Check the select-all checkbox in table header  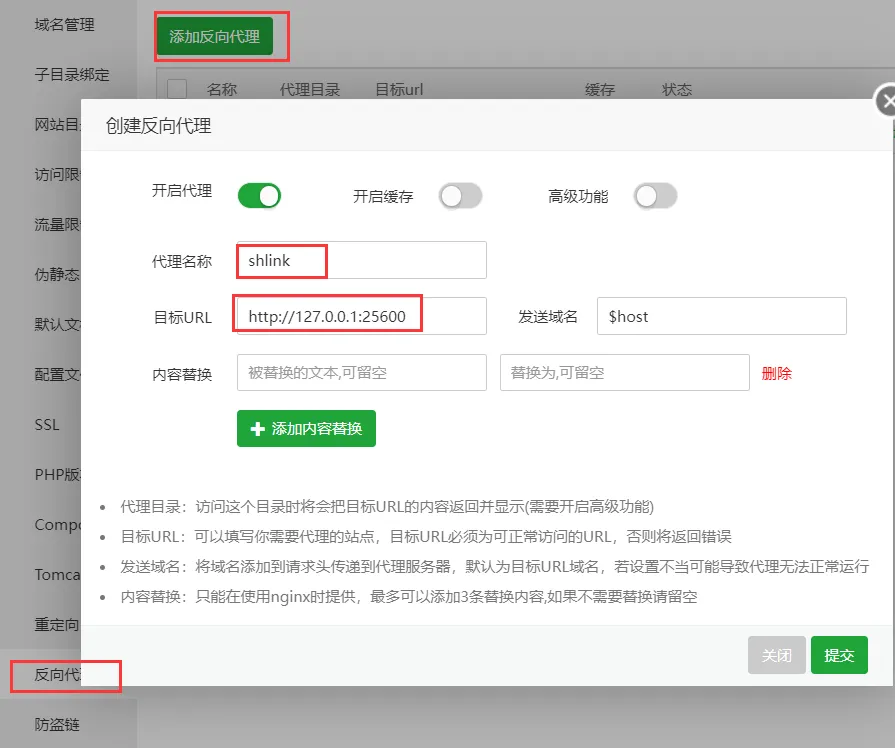coord(177,89)
